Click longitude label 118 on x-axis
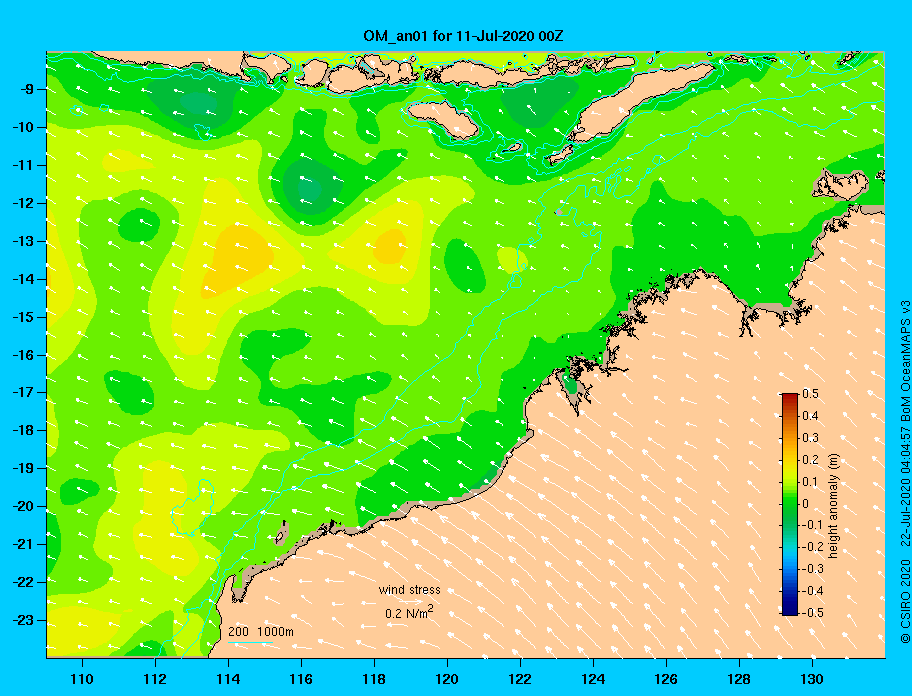 coord(374,679)
